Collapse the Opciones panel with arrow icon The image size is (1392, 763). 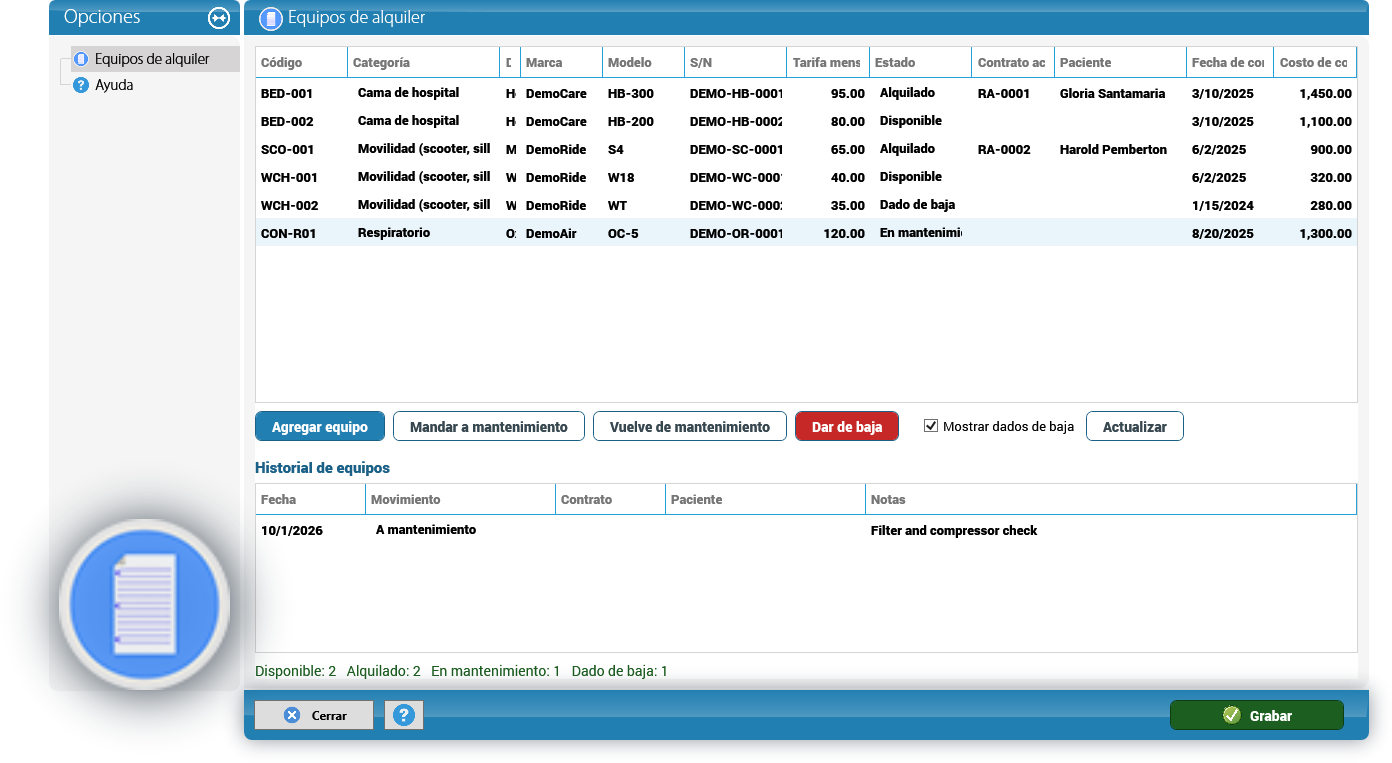click(219, 18)
